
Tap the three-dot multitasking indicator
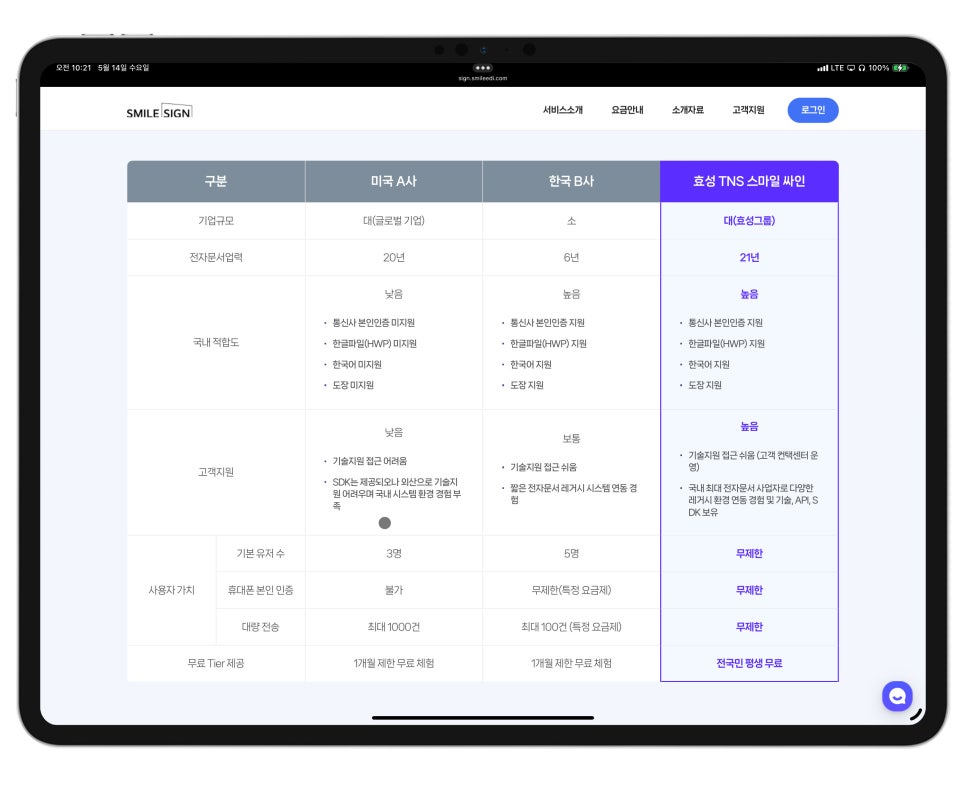coord(482,68)
